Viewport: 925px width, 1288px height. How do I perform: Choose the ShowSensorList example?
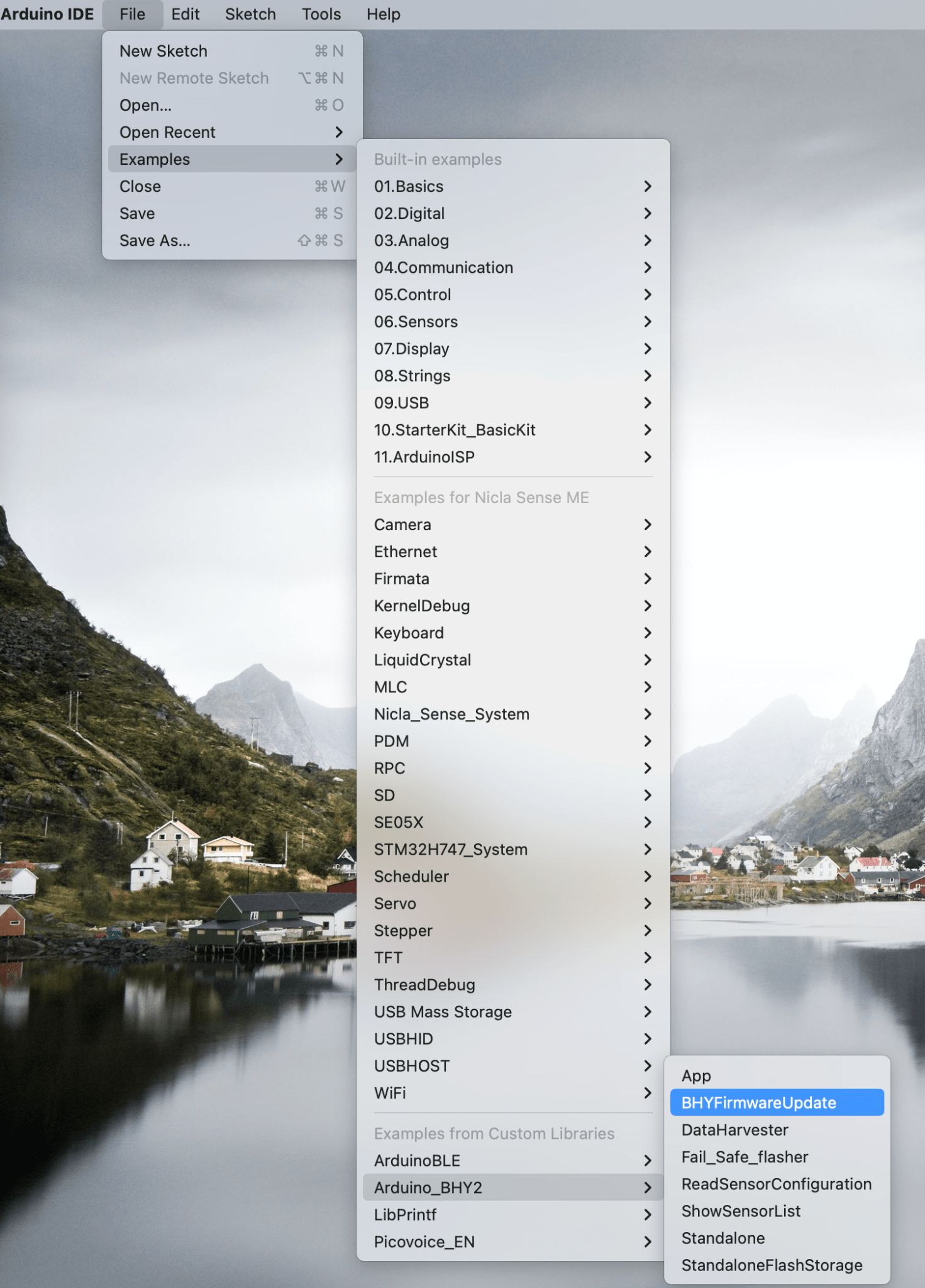(x=777, y=1211)
